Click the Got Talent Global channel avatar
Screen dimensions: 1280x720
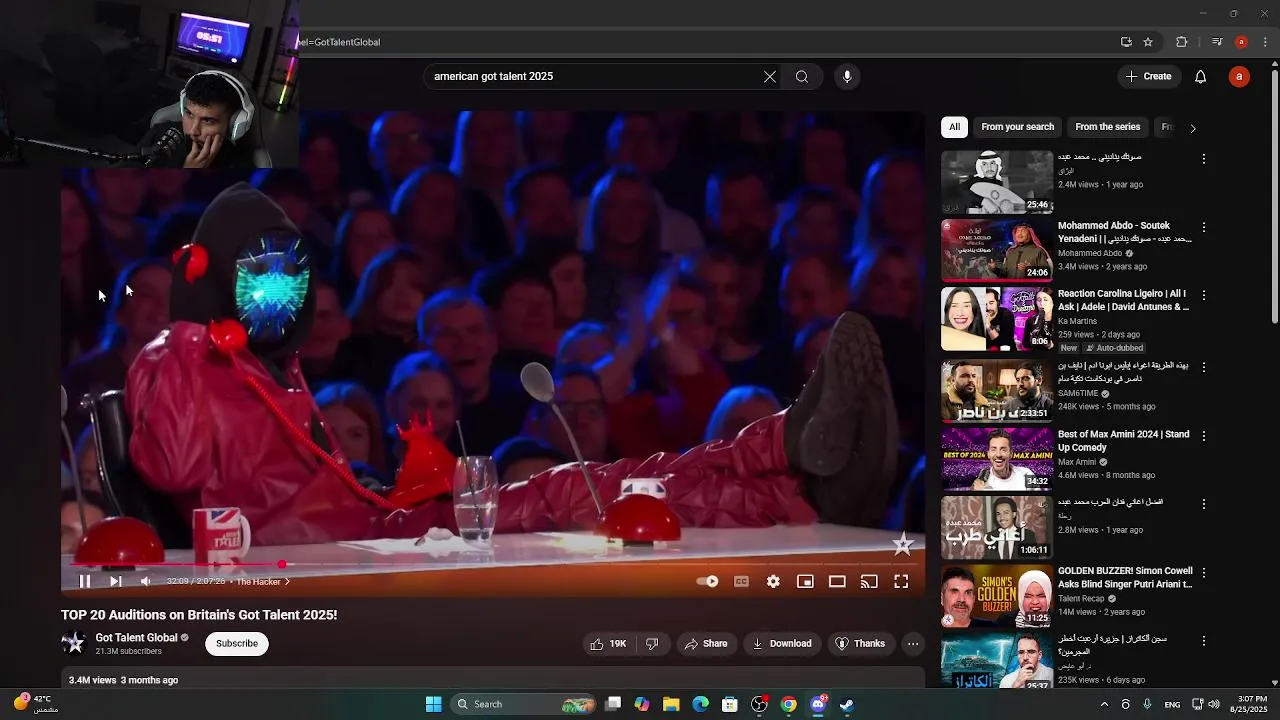tap(74, 643)
